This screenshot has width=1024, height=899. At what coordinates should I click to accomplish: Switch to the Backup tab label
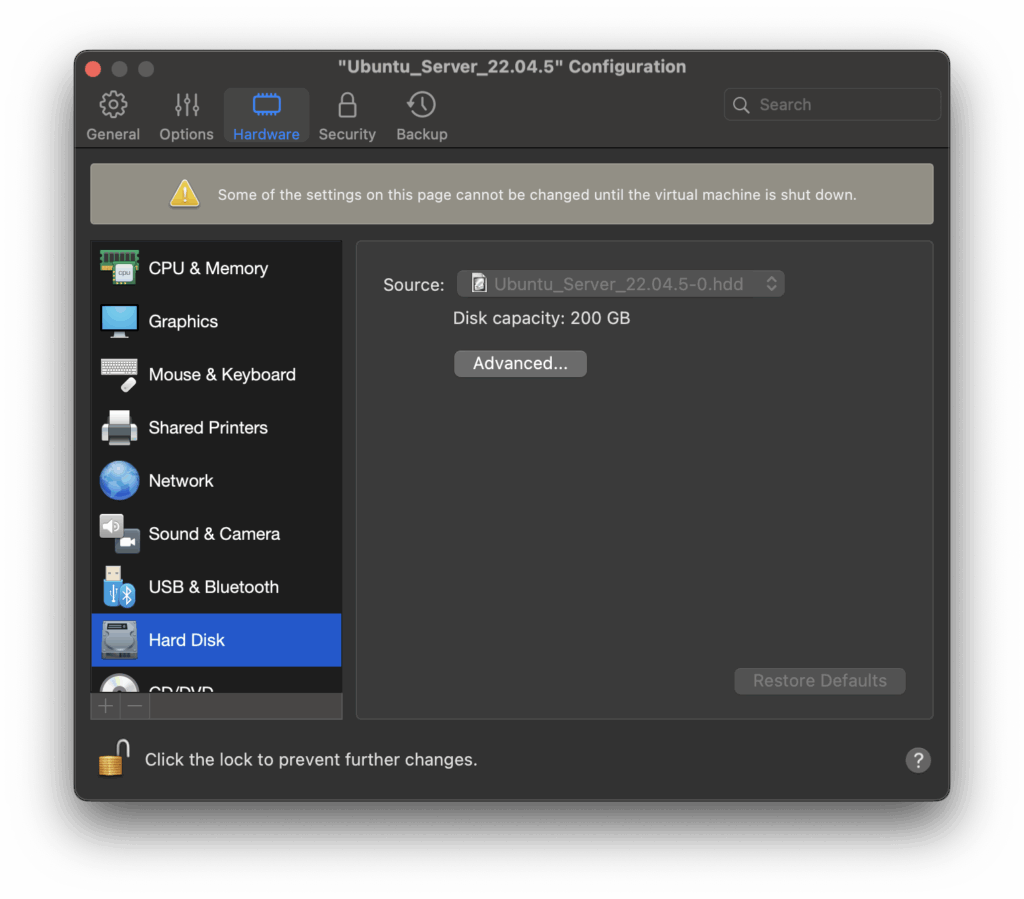[x=422, y=134]
